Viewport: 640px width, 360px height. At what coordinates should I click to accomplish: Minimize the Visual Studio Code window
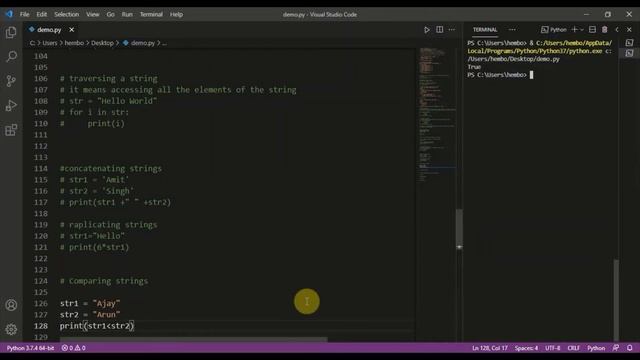point(587,14)
